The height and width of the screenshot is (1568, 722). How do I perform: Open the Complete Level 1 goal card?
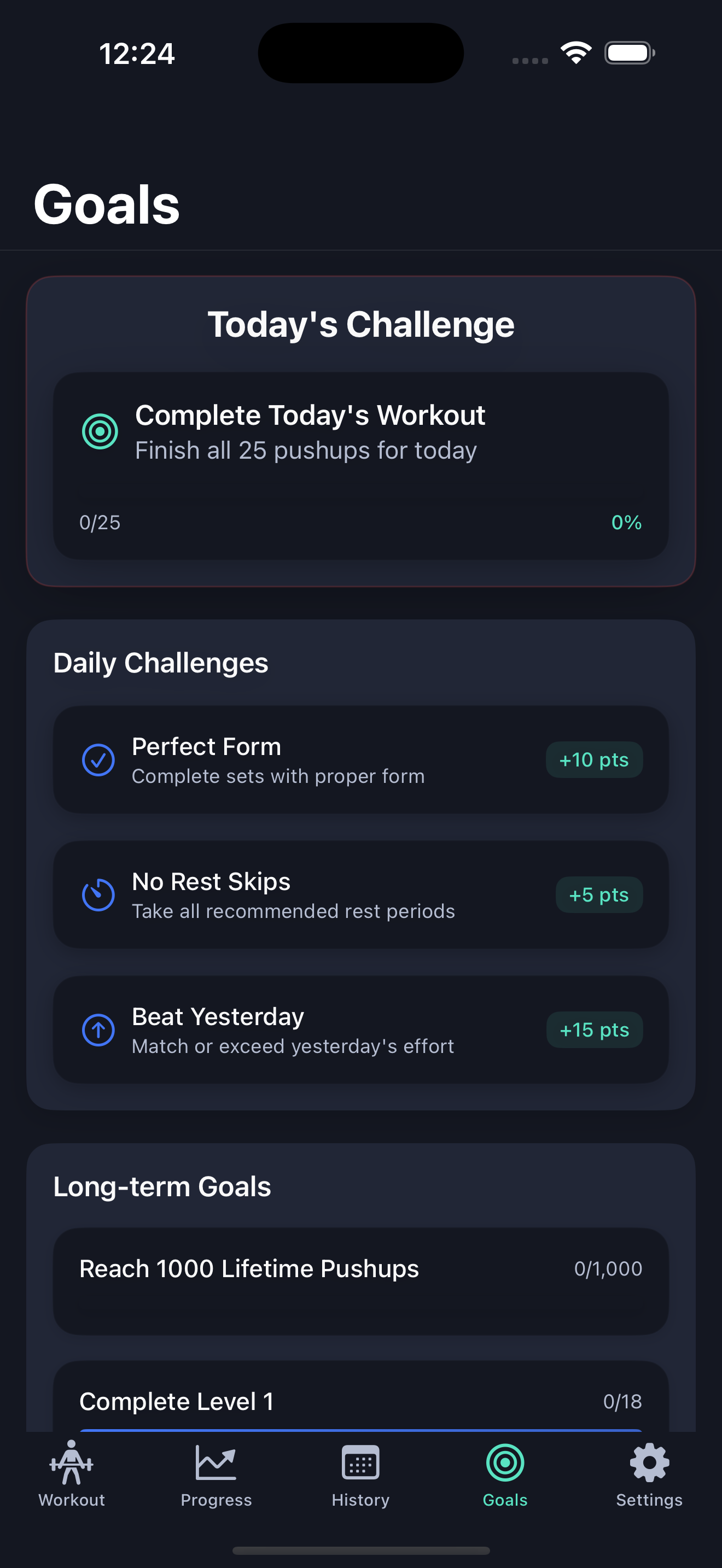361,1397
